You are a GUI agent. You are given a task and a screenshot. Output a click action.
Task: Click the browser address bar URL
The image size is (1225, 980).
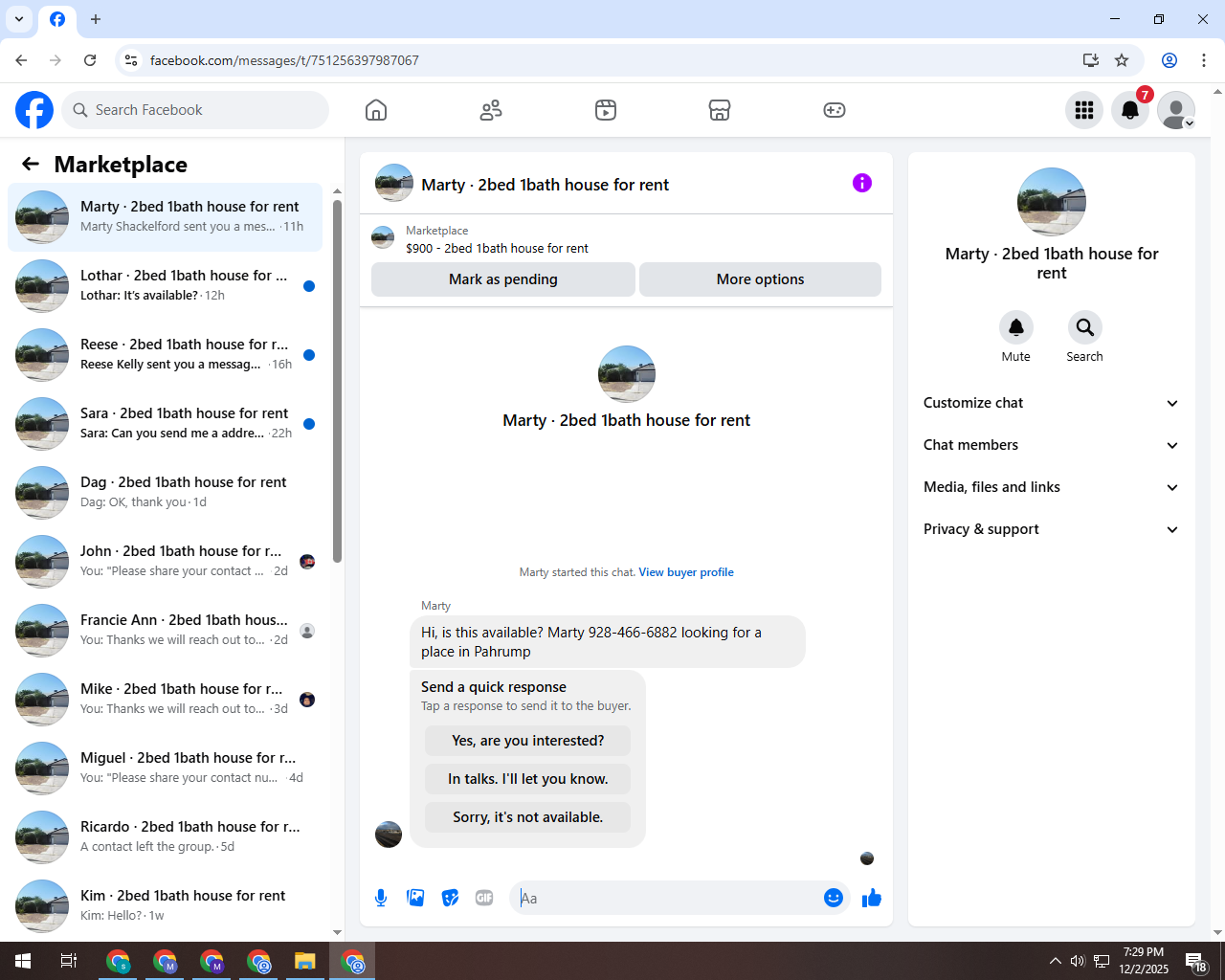click(x=284, y=60)
